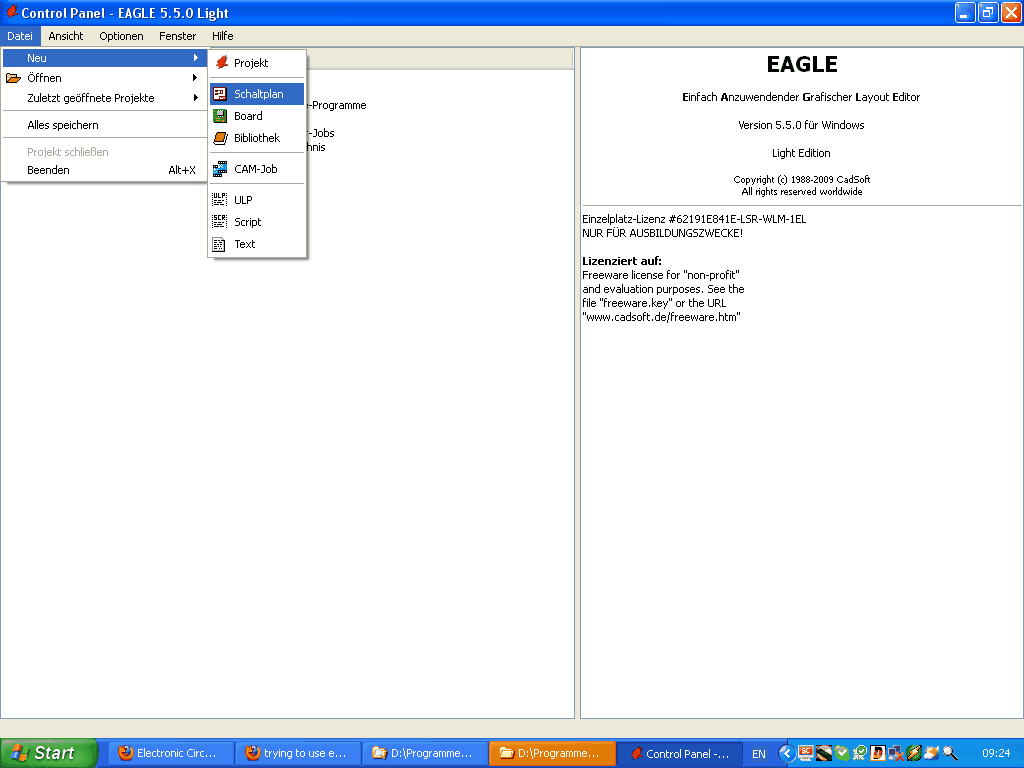The image size is (1024, 768).
Task: Click the 'Light Edition' text
Action: 801,153
